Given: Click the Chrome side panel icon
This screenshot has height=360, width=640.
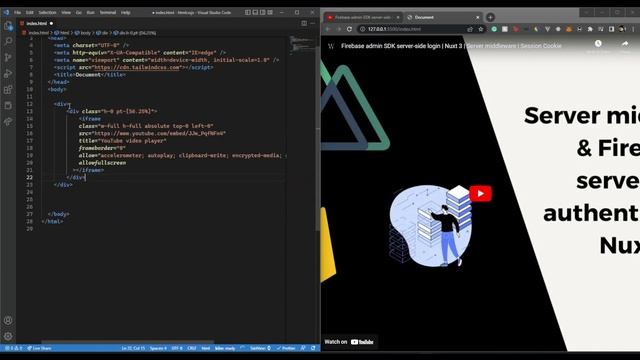Looking at the screenshot, I should click(x=611, y=29).
